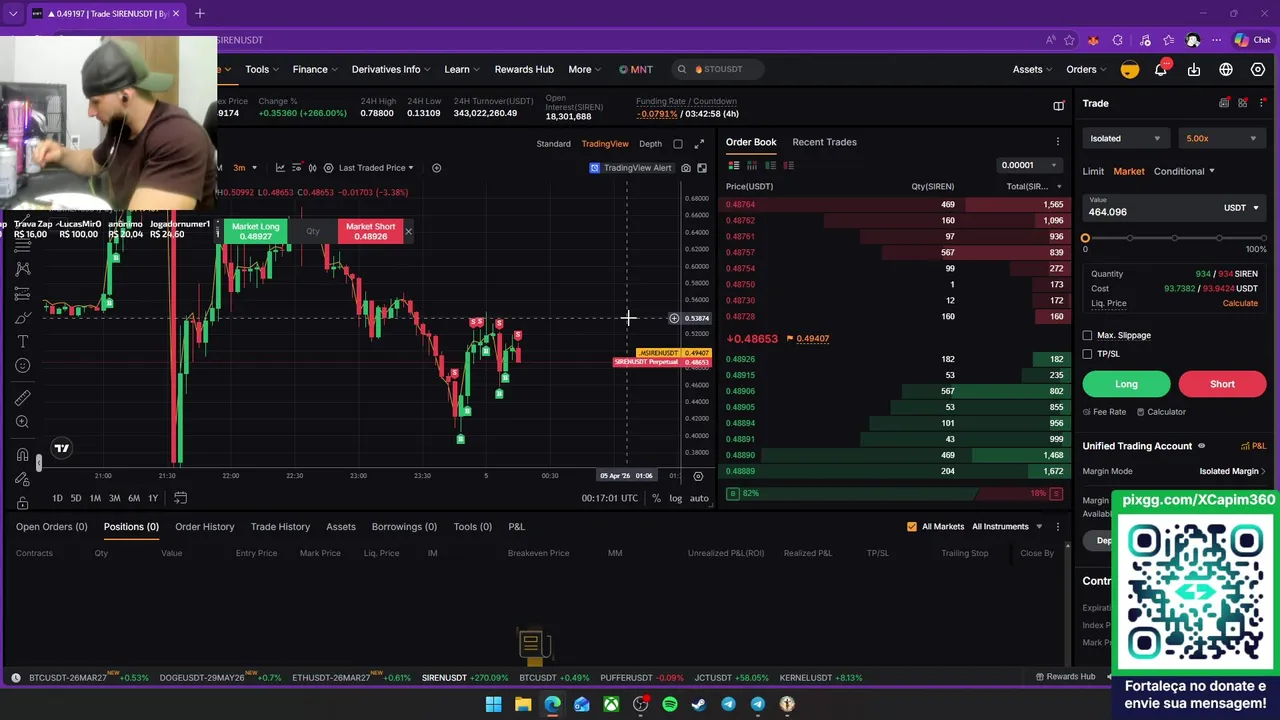Select the brush drawing tool
The width and height of the screenshot is (1280, 720).
(22, 318)
